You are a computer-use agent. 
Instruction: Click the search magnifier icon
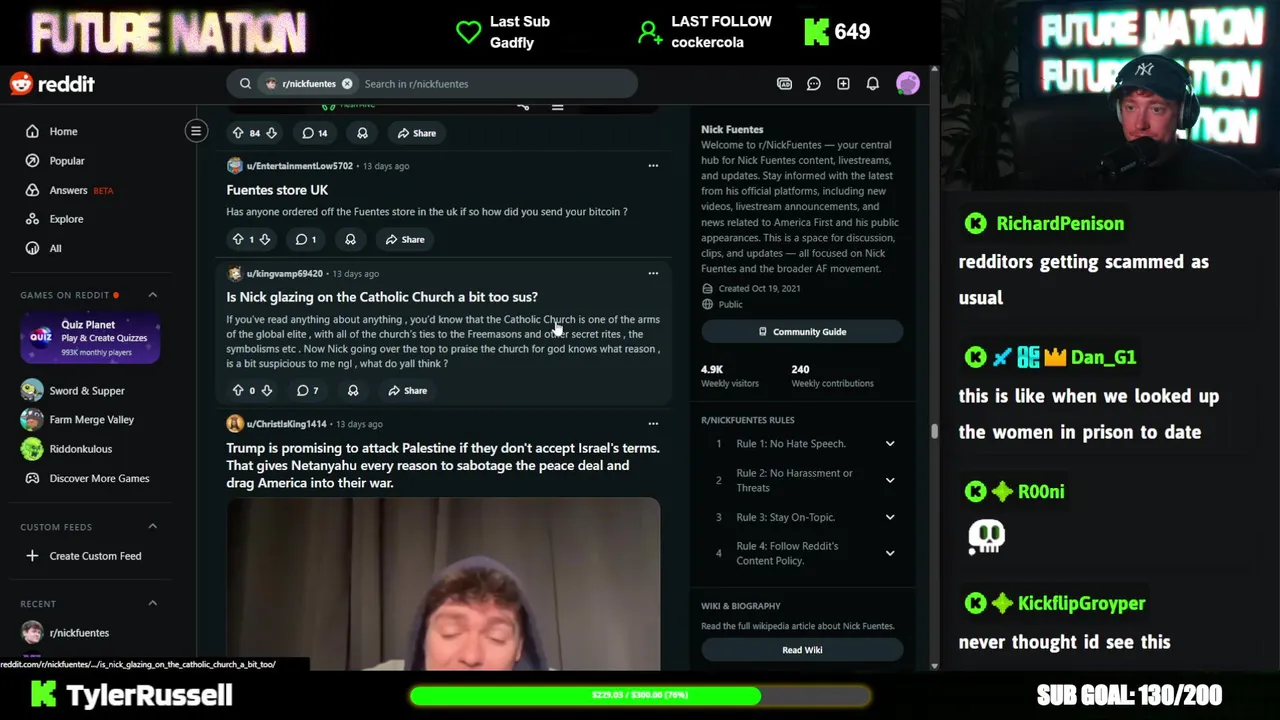click(x=245, y=84)
